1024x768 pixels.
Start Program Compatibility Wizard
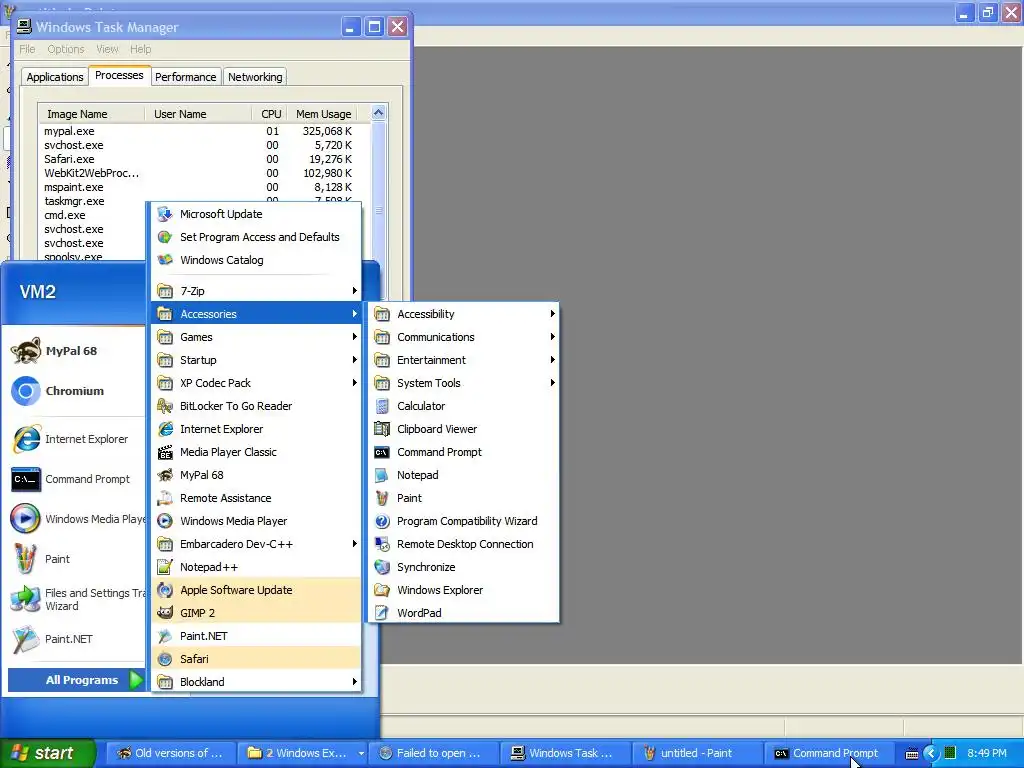[x=464, y=521]
